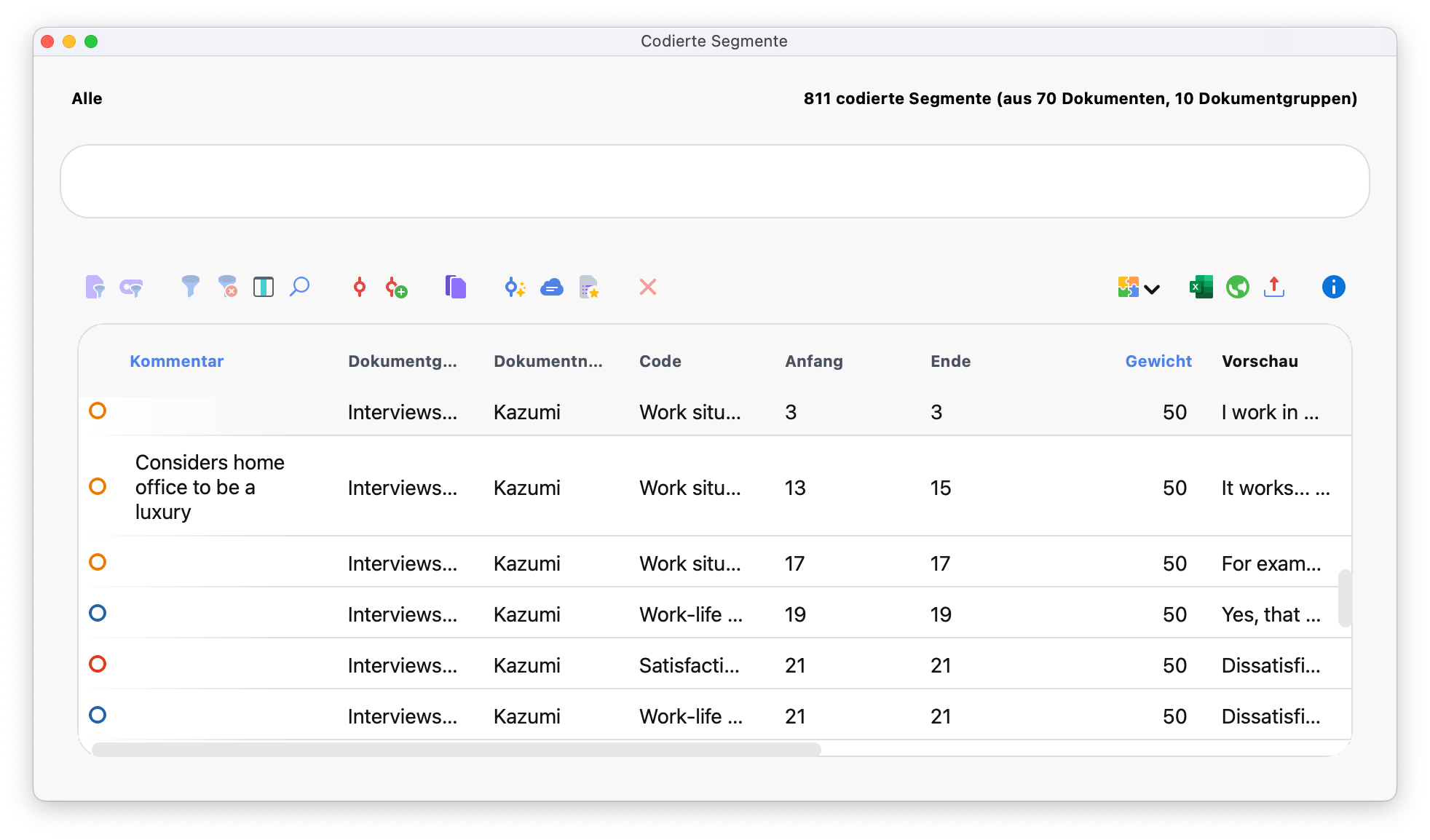Sort by the Kommentar column header

tap(176, 361)
